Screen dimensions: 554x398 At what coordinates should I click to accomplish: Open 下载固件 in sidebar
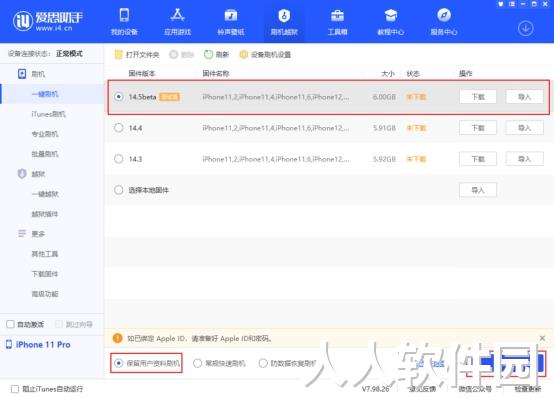[x=45, y=274]
